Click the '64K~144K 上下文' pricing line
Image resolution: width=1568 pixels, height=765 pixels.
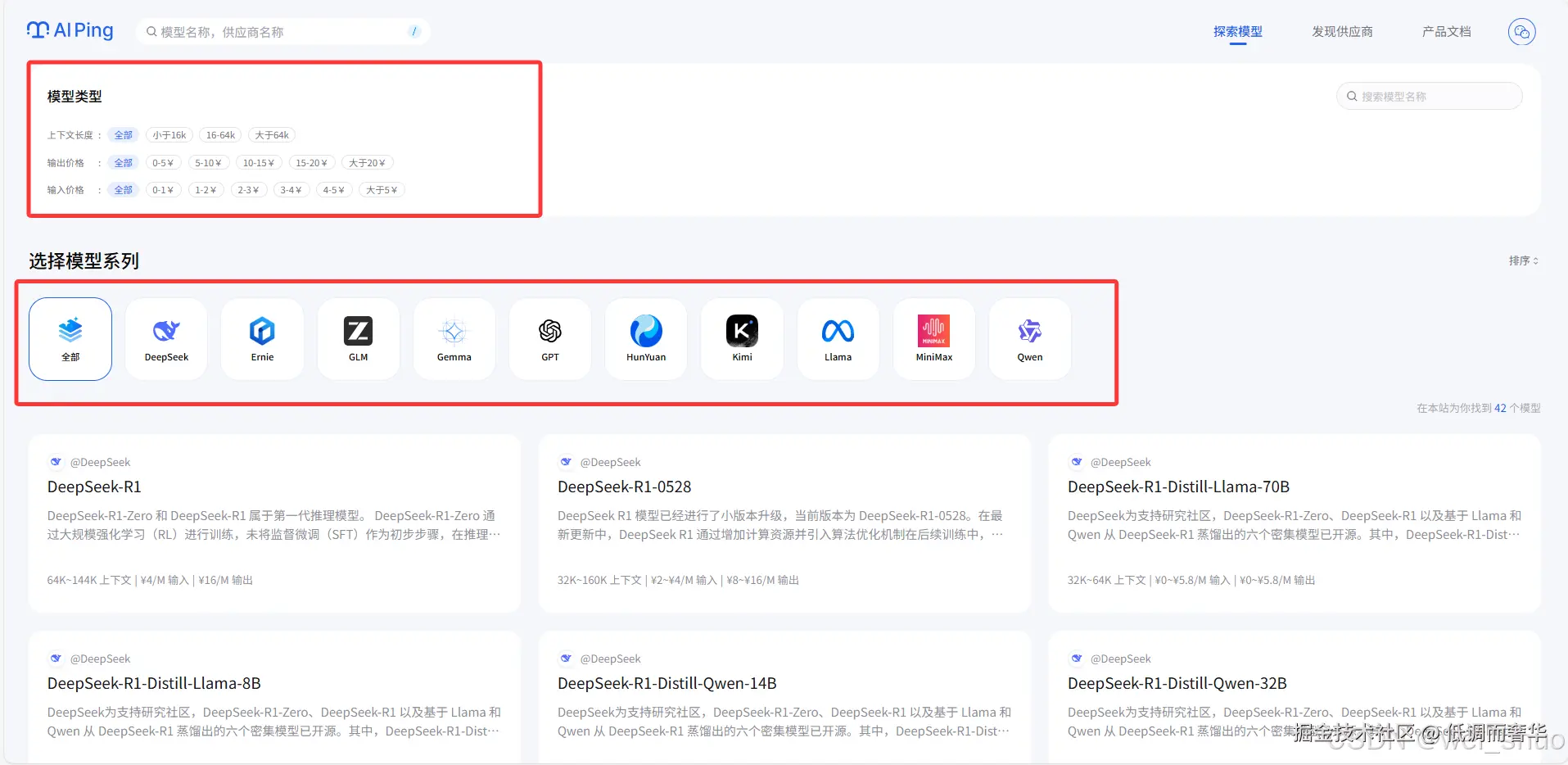150,580
